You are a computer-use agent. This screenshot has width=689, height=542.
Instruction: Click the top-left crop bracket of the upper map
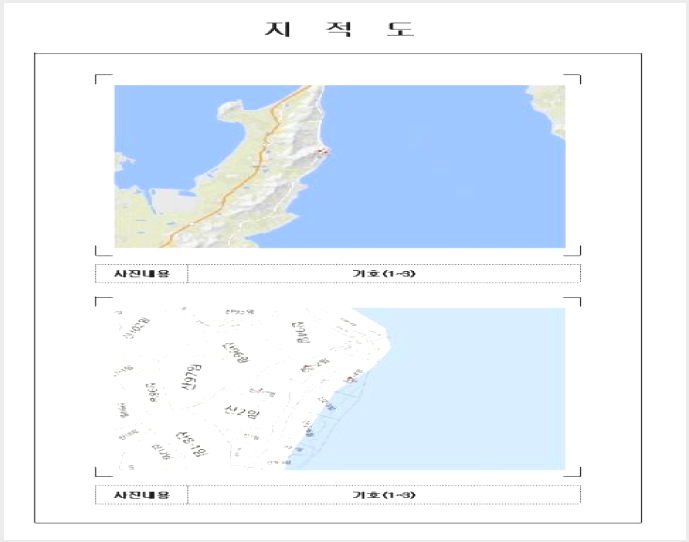[103, 79]
